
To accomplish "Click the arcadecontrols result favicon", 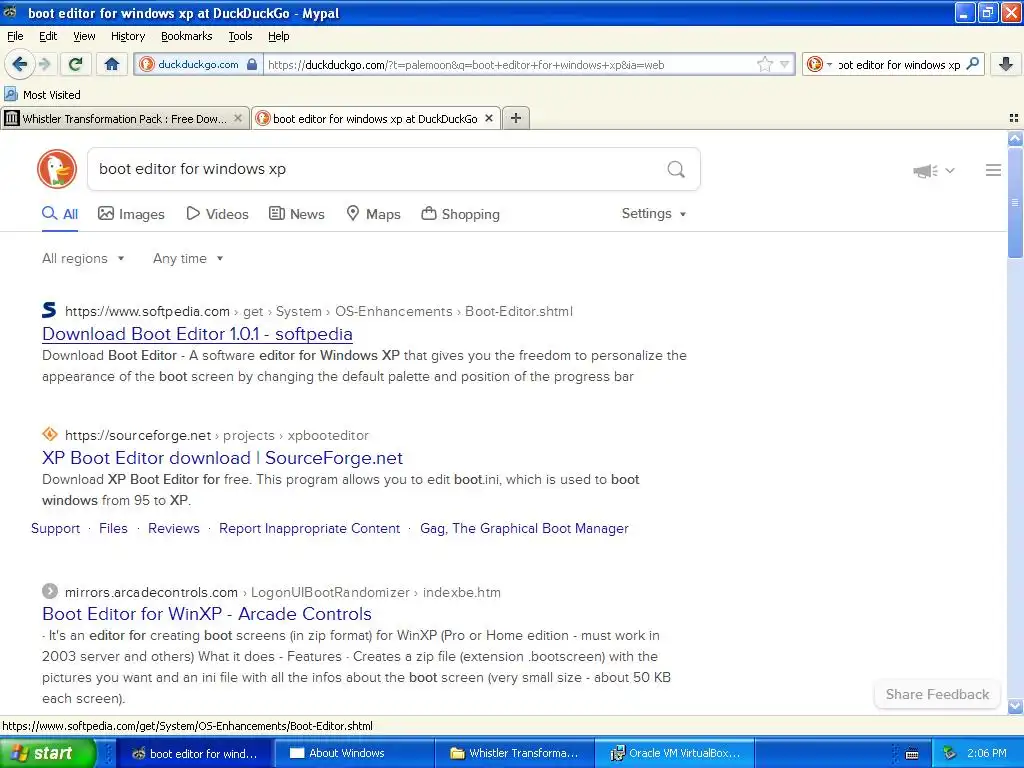I will pyautogui.click(x=50, y=591).
